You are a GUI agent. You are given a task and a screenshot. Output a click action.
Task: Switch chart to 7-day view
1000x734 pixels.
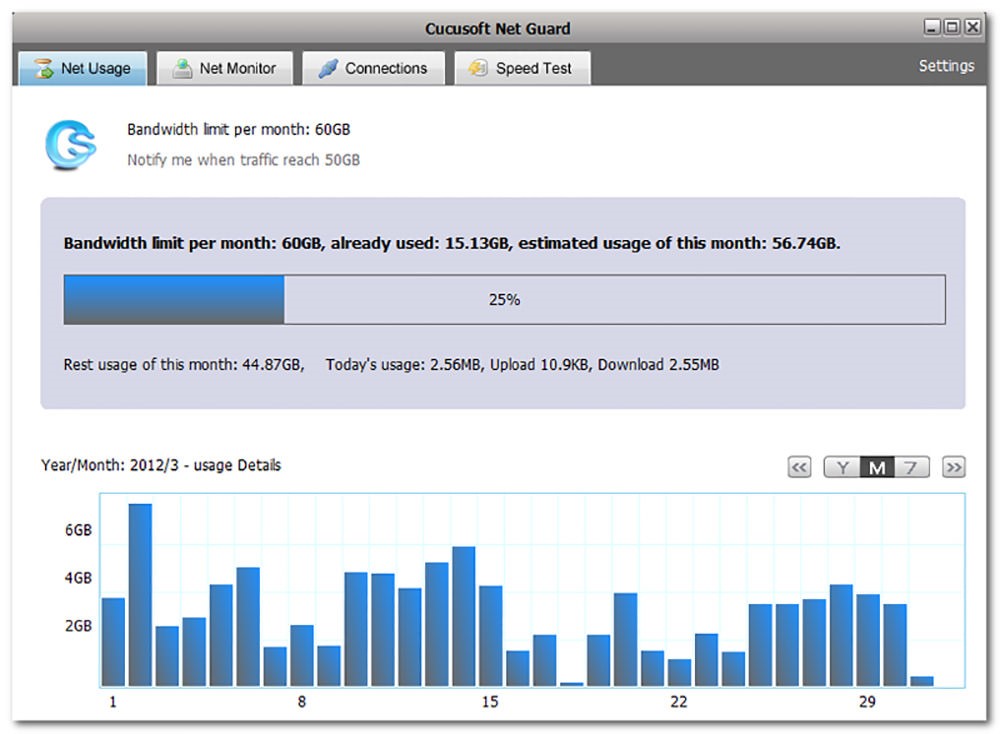pyautogui.click(x=911, y=467)
